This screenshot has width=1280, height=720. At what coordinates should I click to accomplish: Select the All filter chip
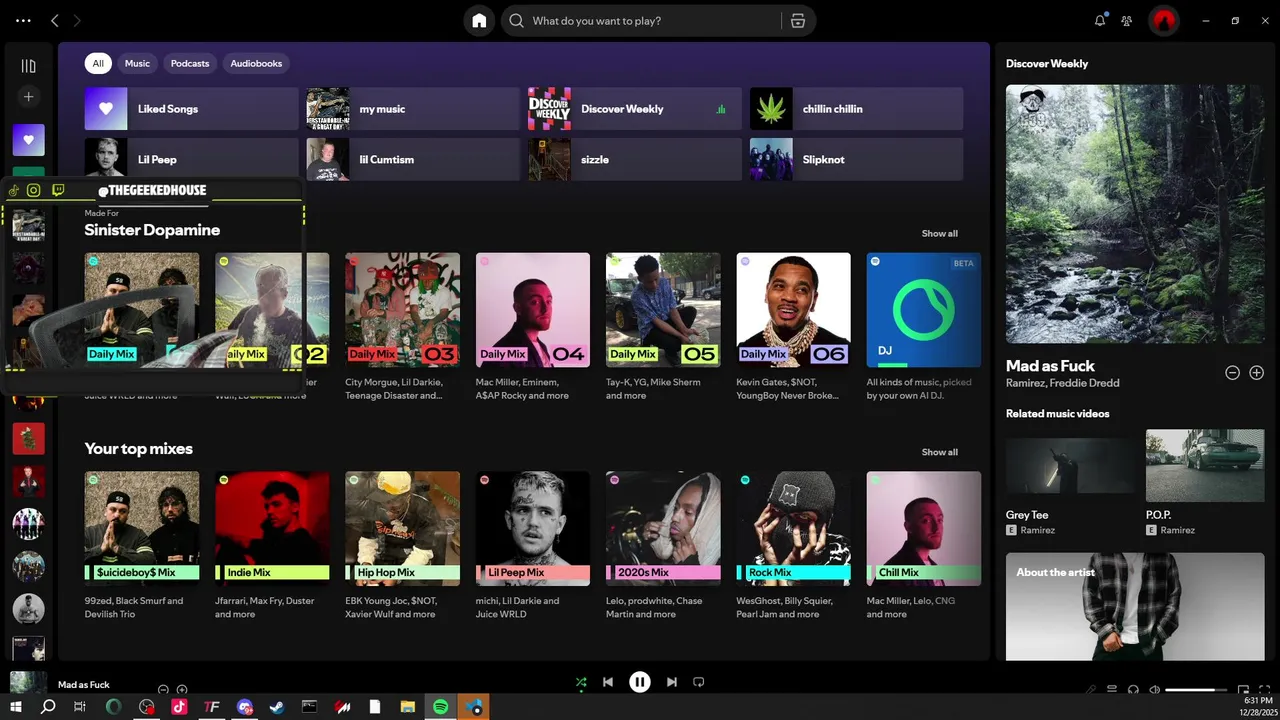[98, 63]
